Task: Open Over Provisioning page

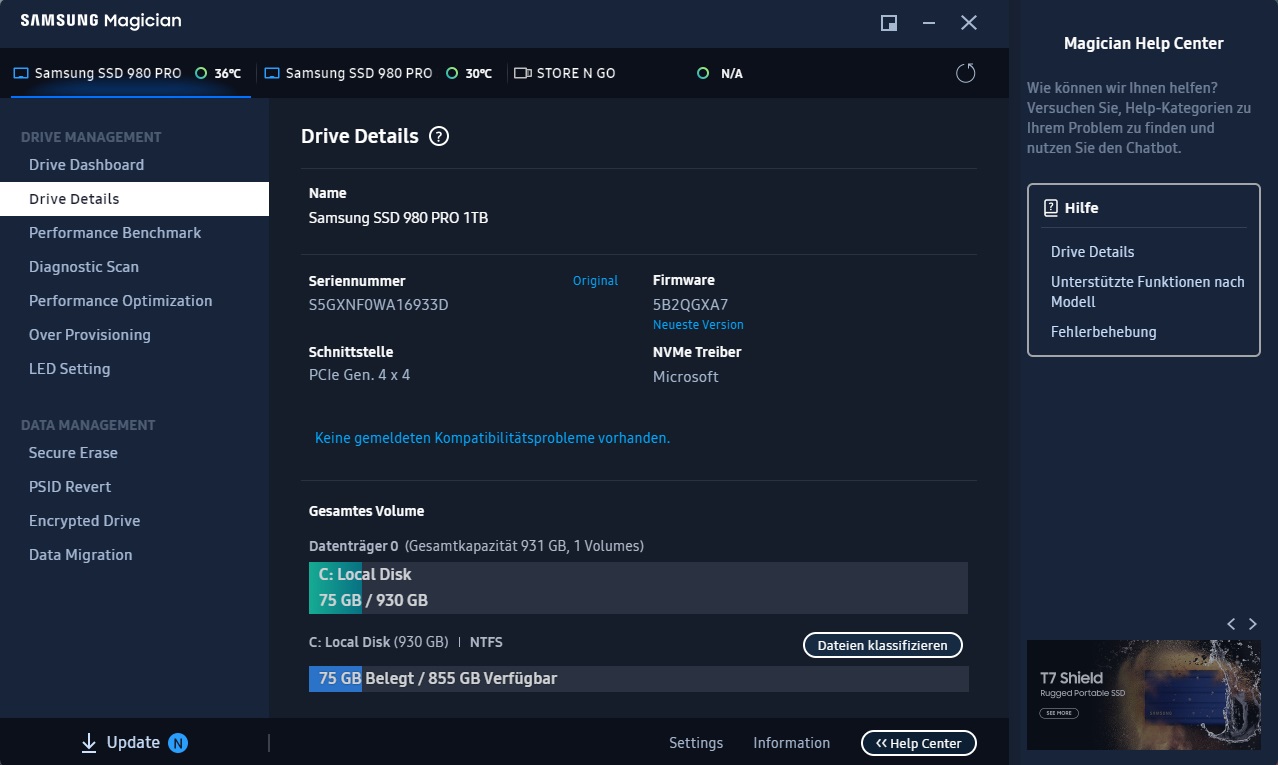Action: click(x=134, y=335)
